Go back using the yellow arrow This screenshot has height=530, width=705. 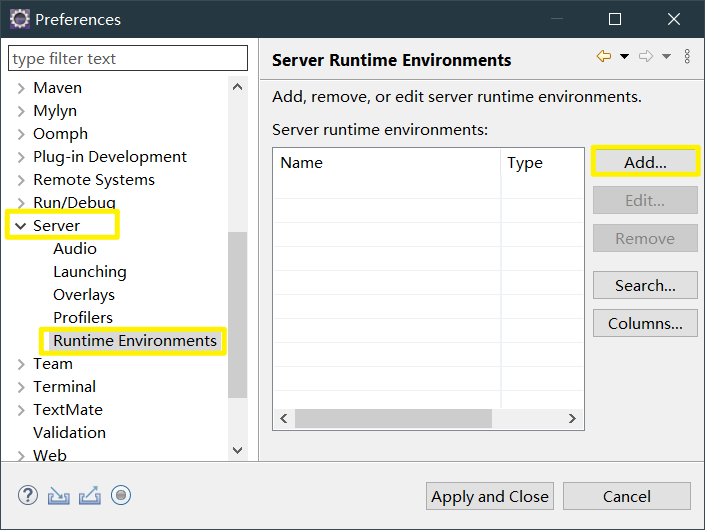pyautogui.click(x=603, y=57)
